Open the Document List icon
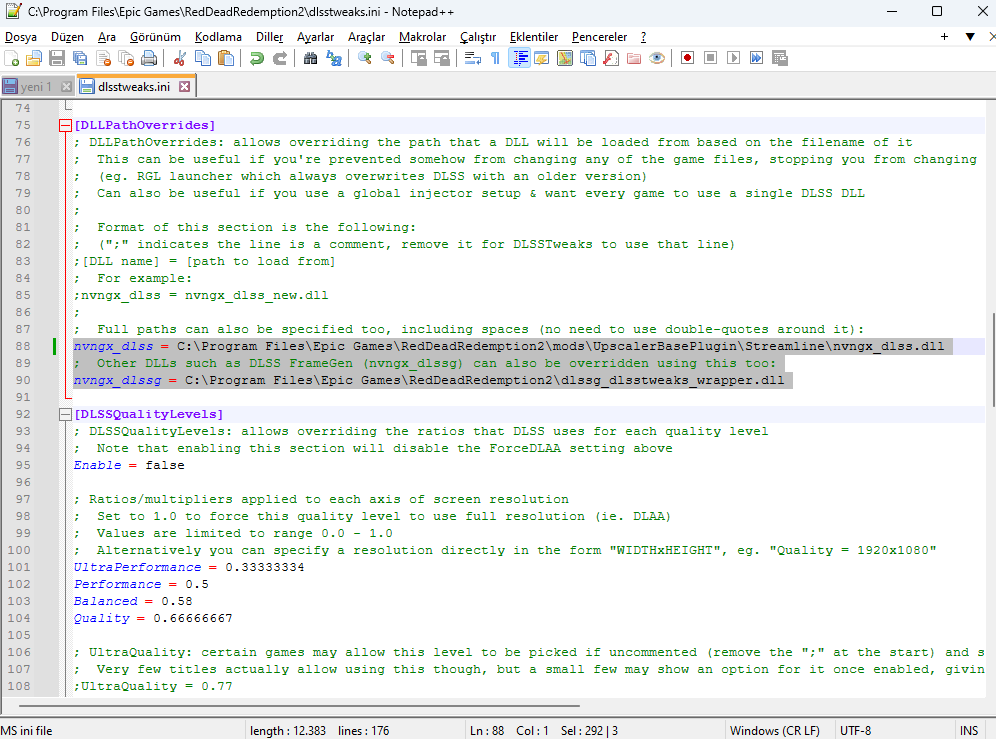Screen dimensions: 996x739 [x=588, y=58]
